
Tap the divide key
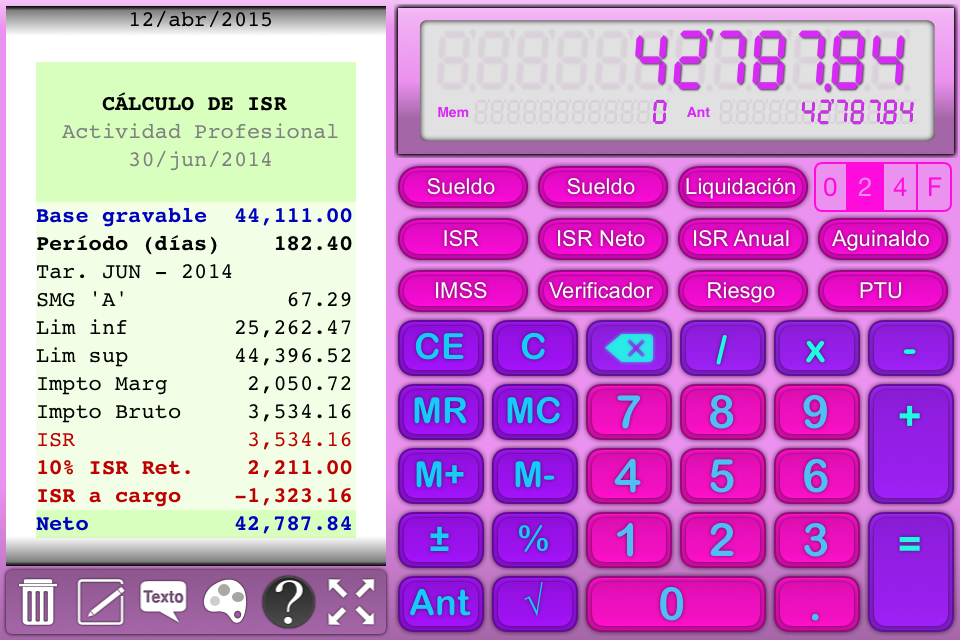(722, 348)
